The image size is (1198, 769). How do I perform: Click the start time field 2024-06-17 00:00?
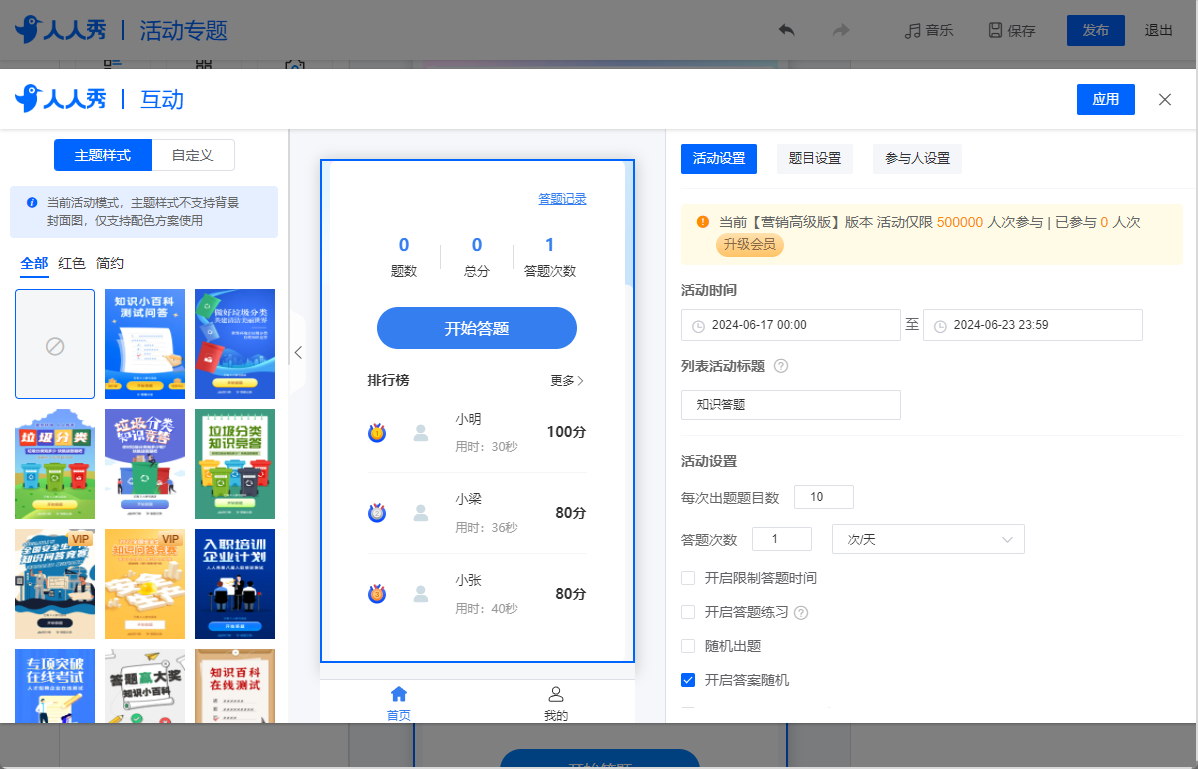[791, 325]
